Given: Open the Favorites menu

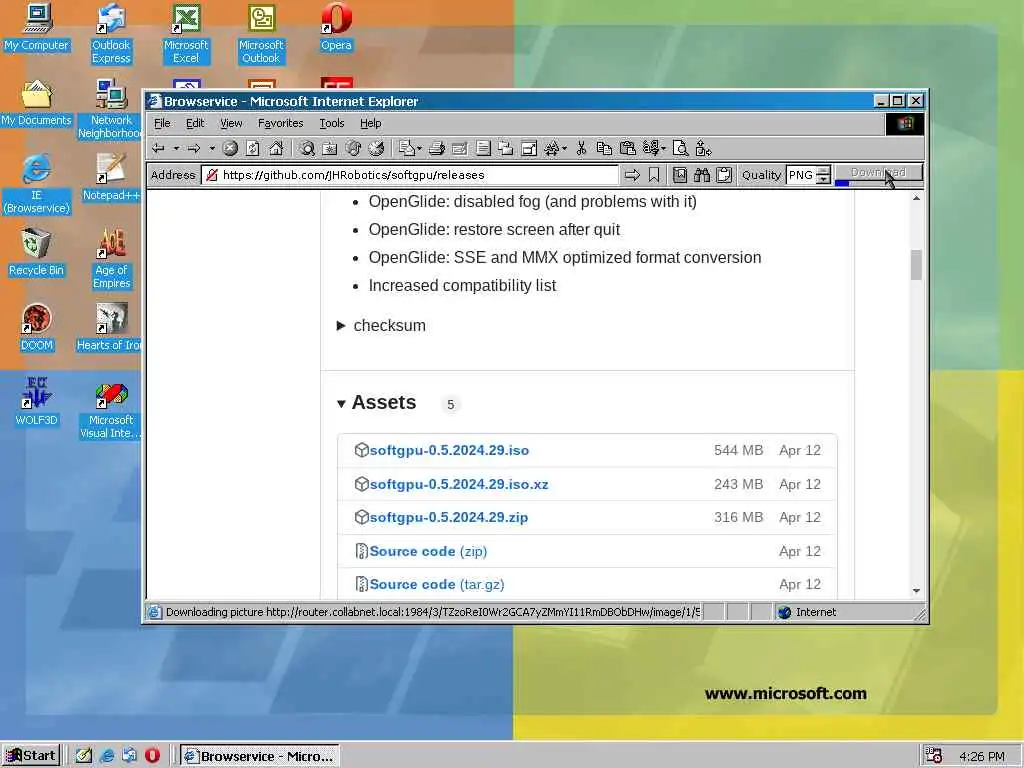Looking at the screenshot, I should point(281,123).
